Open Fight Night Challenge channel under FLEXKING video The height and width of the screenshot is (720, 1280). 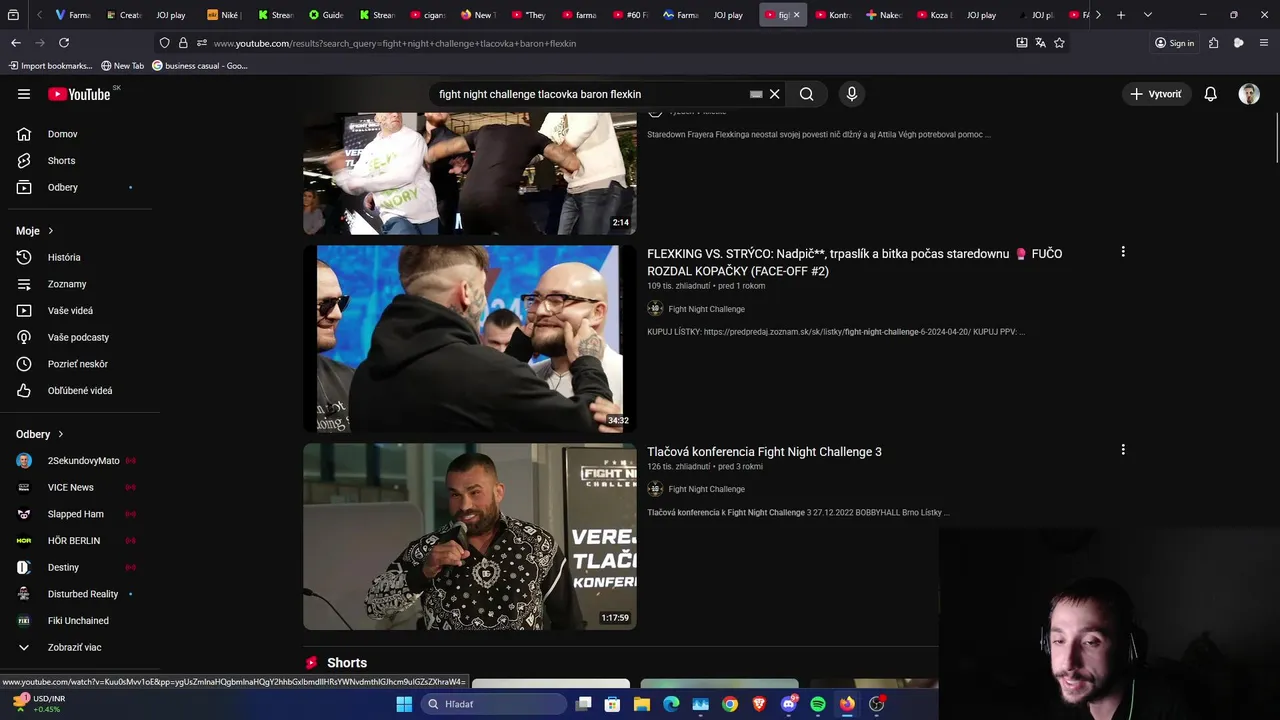706,309
